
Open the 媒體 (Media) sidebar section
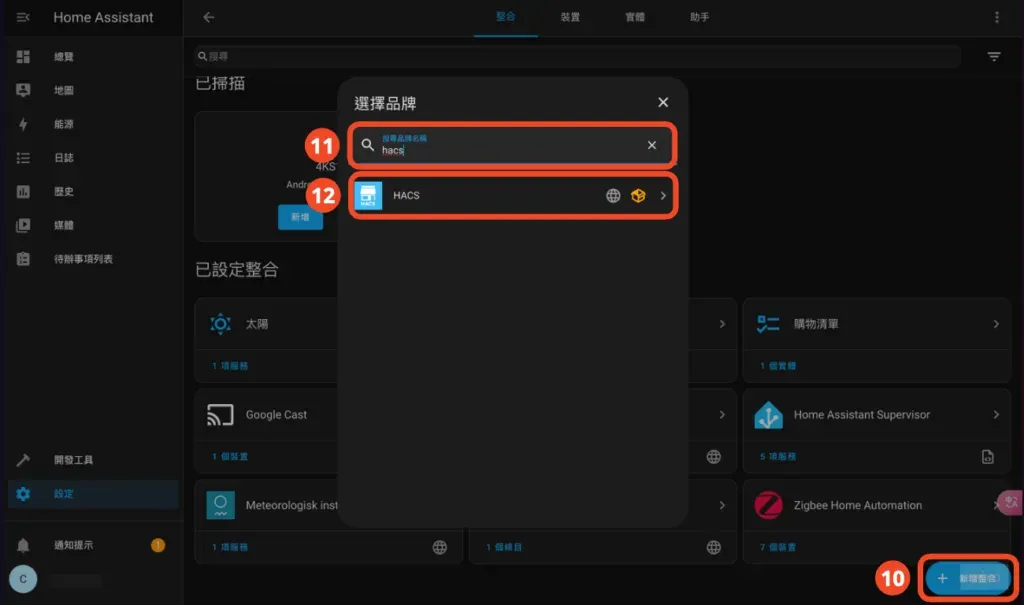pos(22,225)
